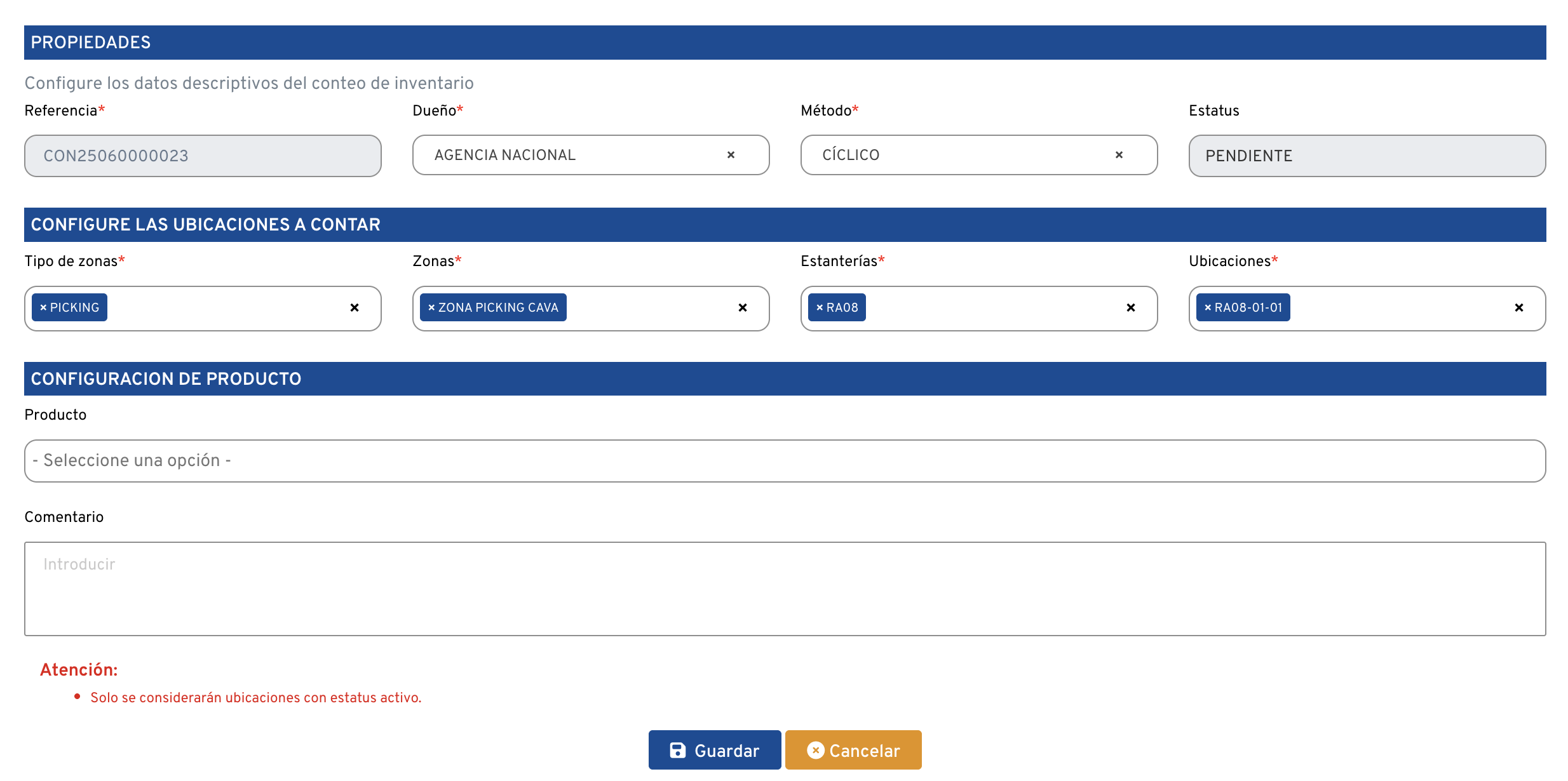The height and width of the screenshot is (781, 1568).
Task: Open the Tipo de zonas multiselect
Action: pos(222,309)
